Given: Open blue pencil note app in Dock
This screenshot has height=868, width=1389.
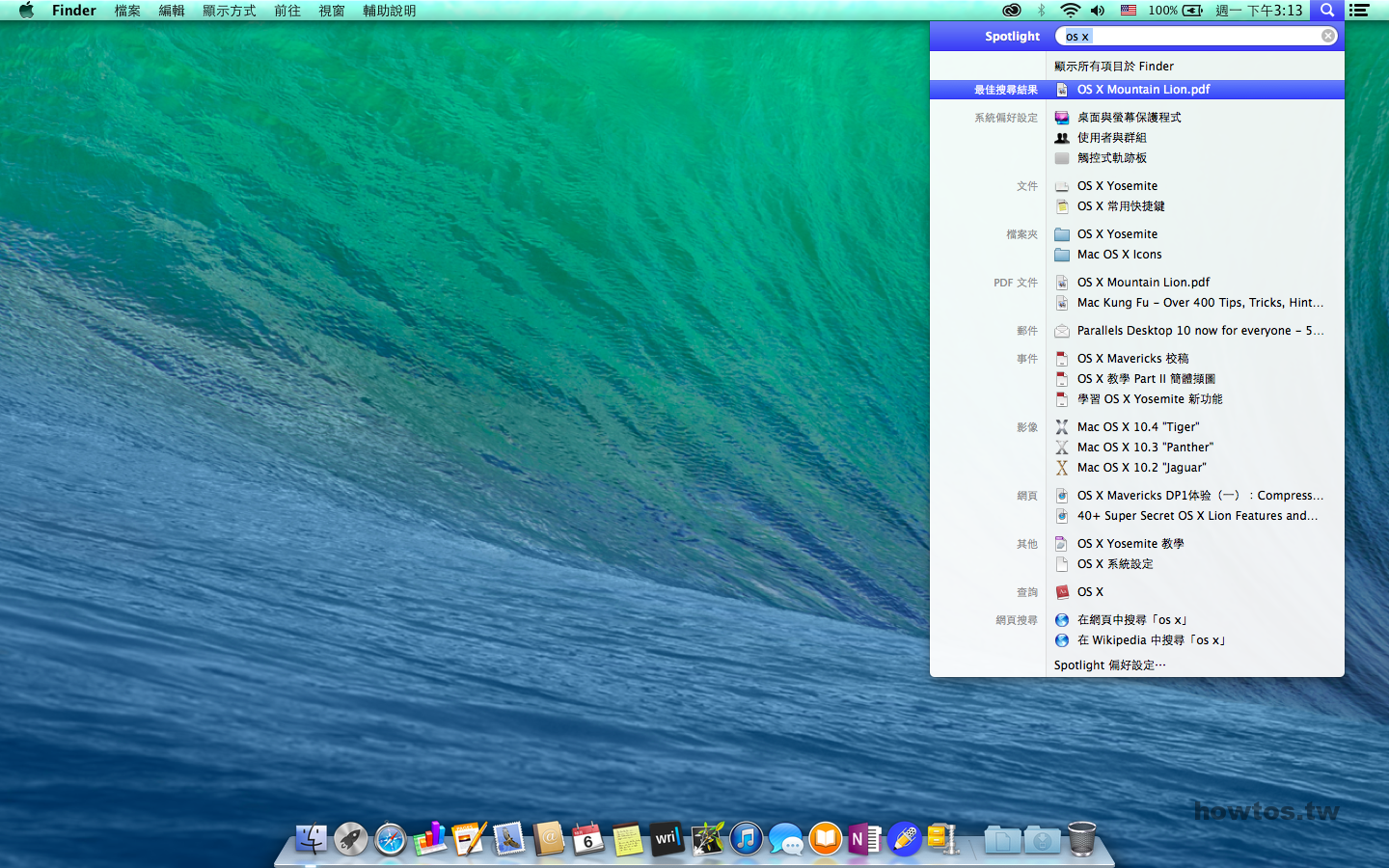Looking at the screenshot, I should pos(905,839).
